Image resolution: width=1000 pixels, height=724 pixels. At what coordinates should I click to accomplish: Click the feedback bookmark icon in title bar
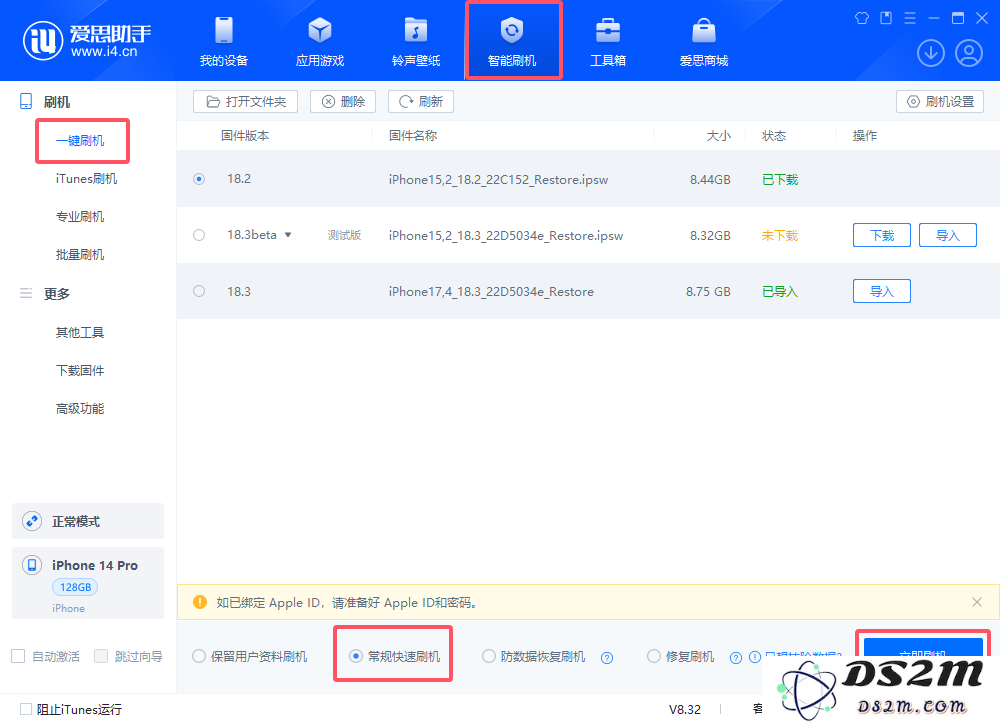(x=886, y=18)
